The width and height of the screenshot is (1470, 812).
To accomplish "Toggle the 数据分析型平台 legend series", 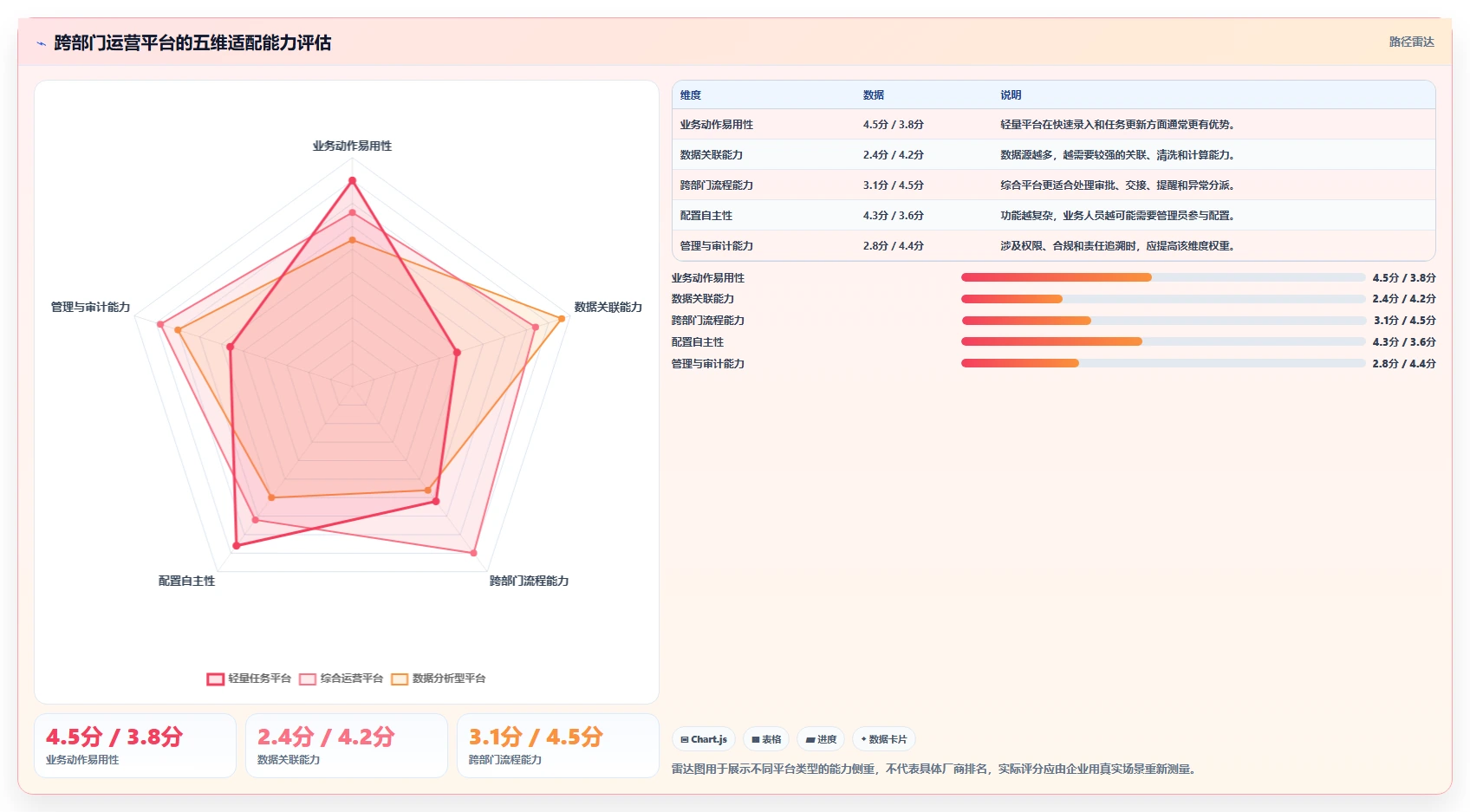I will tap(438, 679).
